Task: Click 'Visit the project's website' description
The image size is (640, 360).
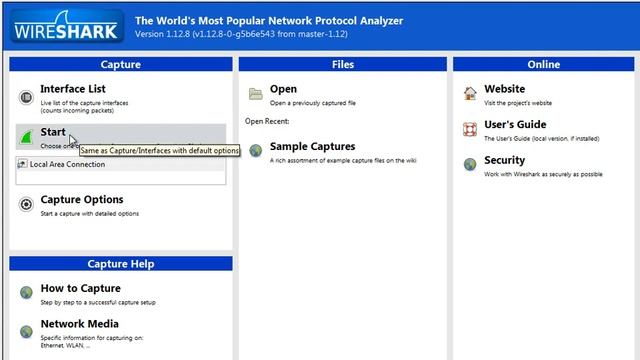Action: pos(518,103)
